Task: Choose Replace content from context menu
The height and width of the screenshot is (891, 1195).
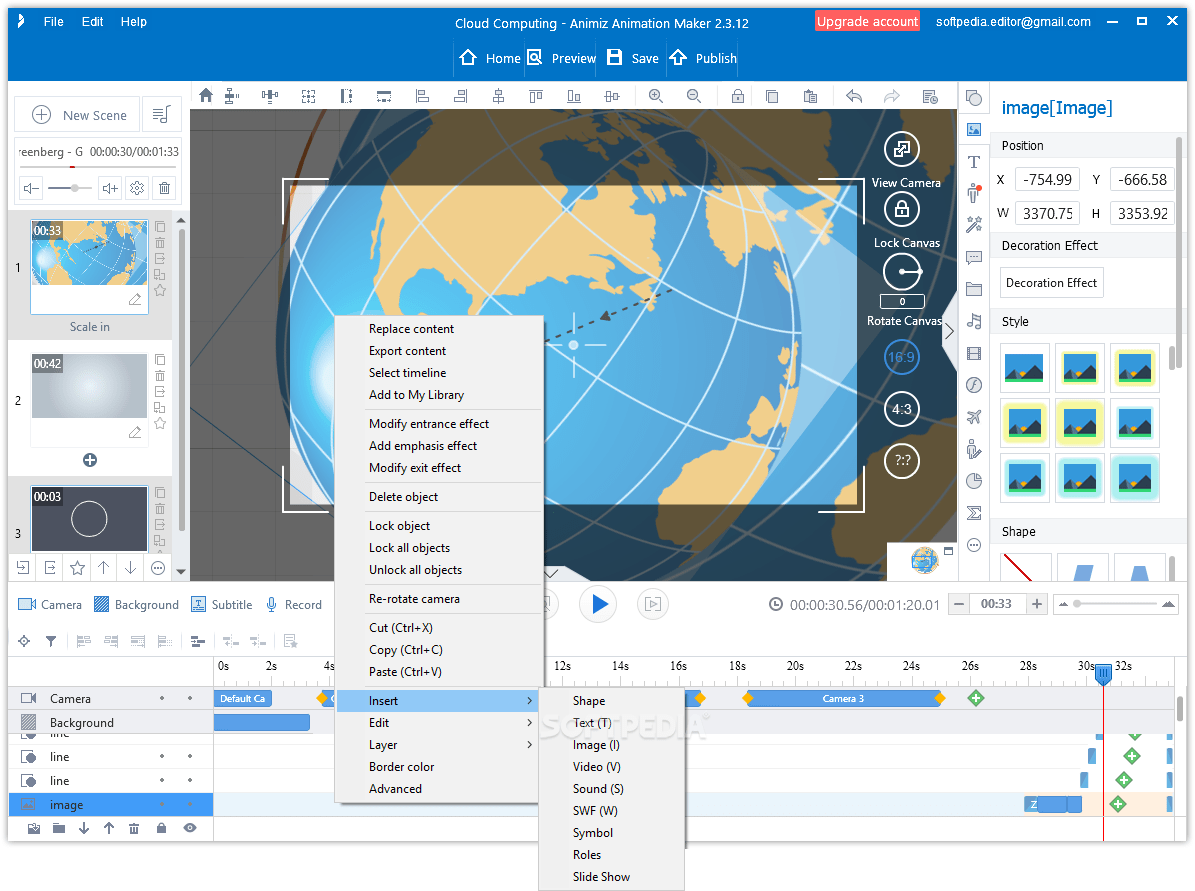Action: [412, 329]
